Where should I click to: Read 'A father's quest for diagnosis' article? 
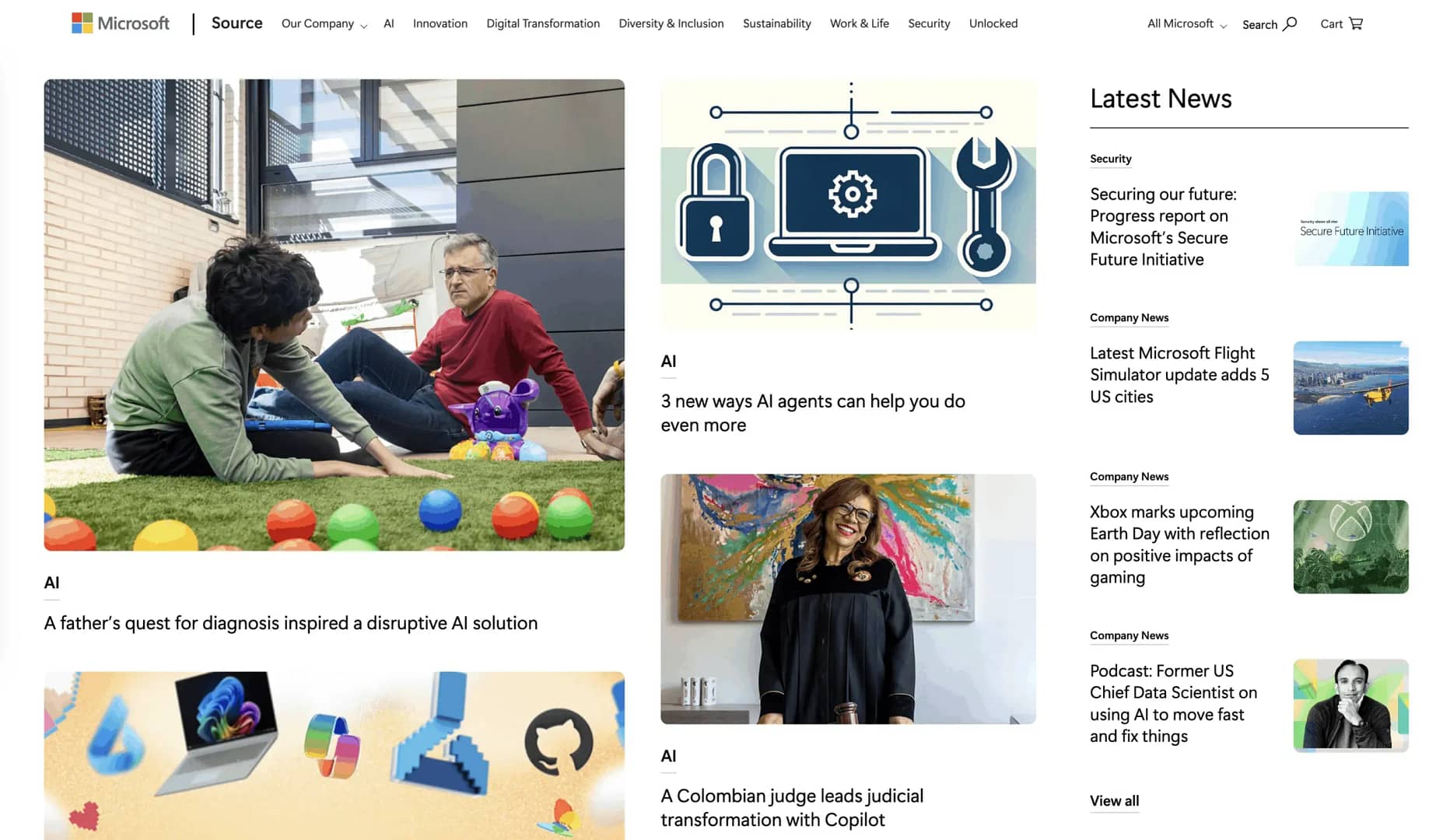pos(291,623)
